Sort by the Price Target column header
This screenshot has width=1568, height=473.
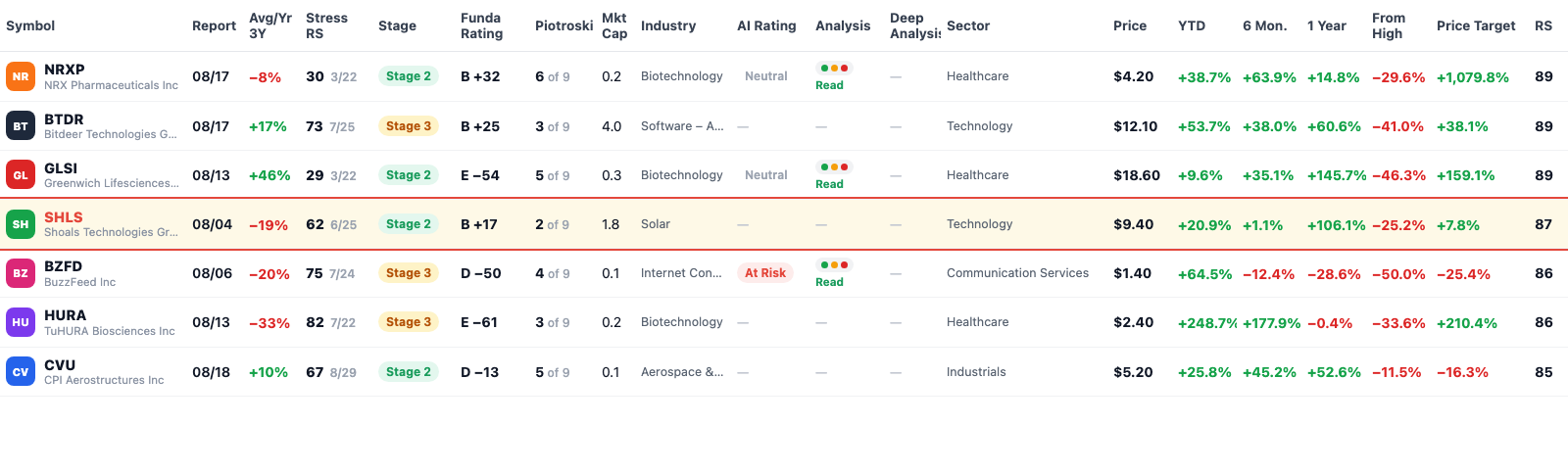(1476, 25)
